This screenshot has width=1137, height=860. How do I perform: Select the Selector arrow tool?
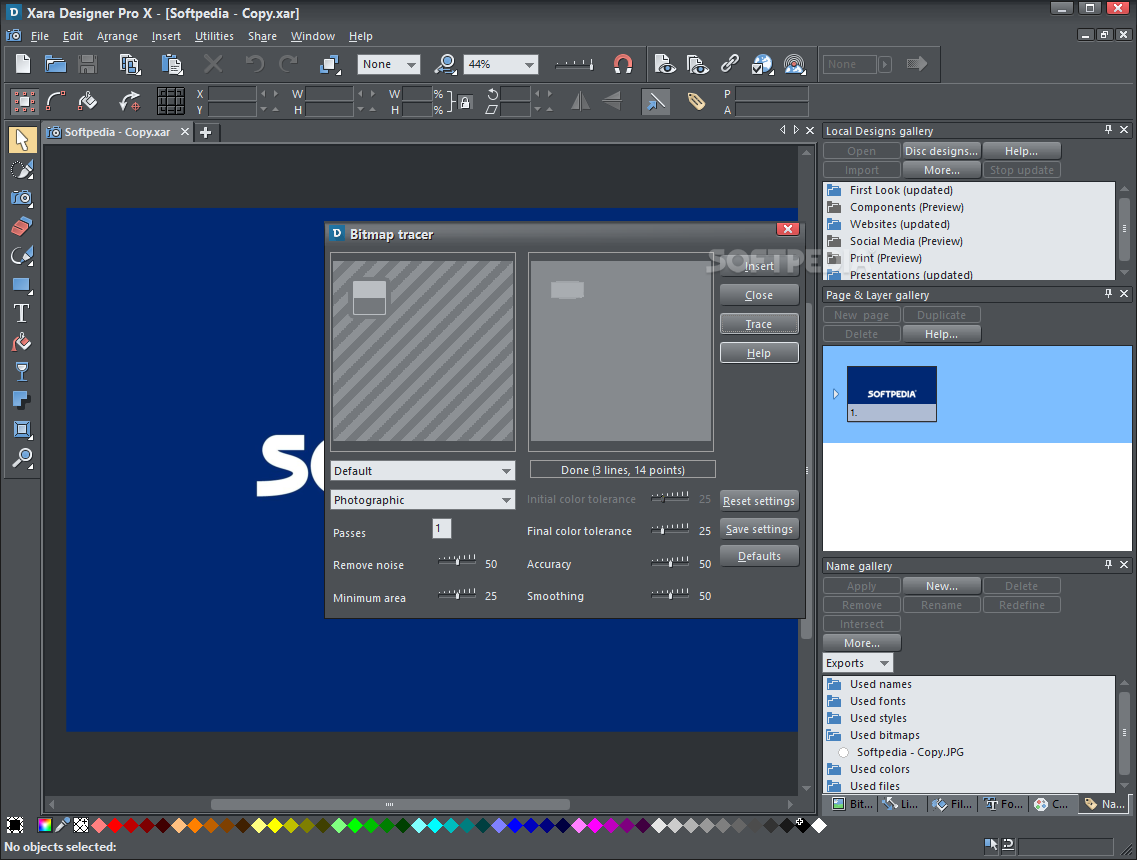[x=22, y=139]
